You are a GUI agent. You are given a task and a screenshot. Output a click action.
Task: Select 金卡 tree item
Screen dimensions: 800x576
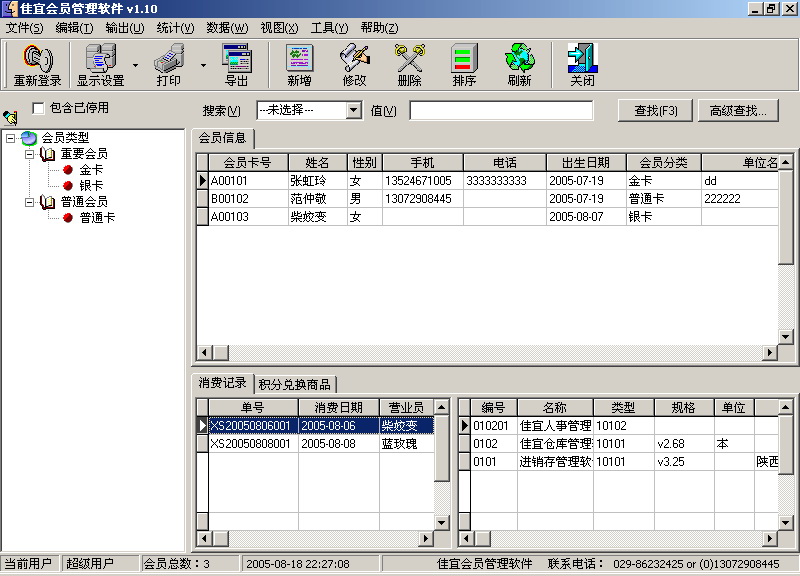click(x=91, y=170)
